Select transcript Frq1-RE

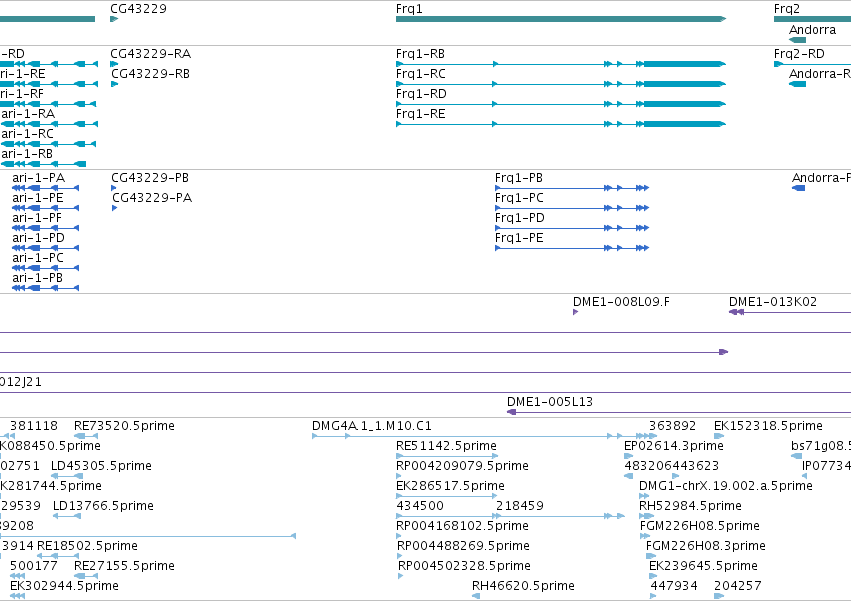tap(421, 114)
